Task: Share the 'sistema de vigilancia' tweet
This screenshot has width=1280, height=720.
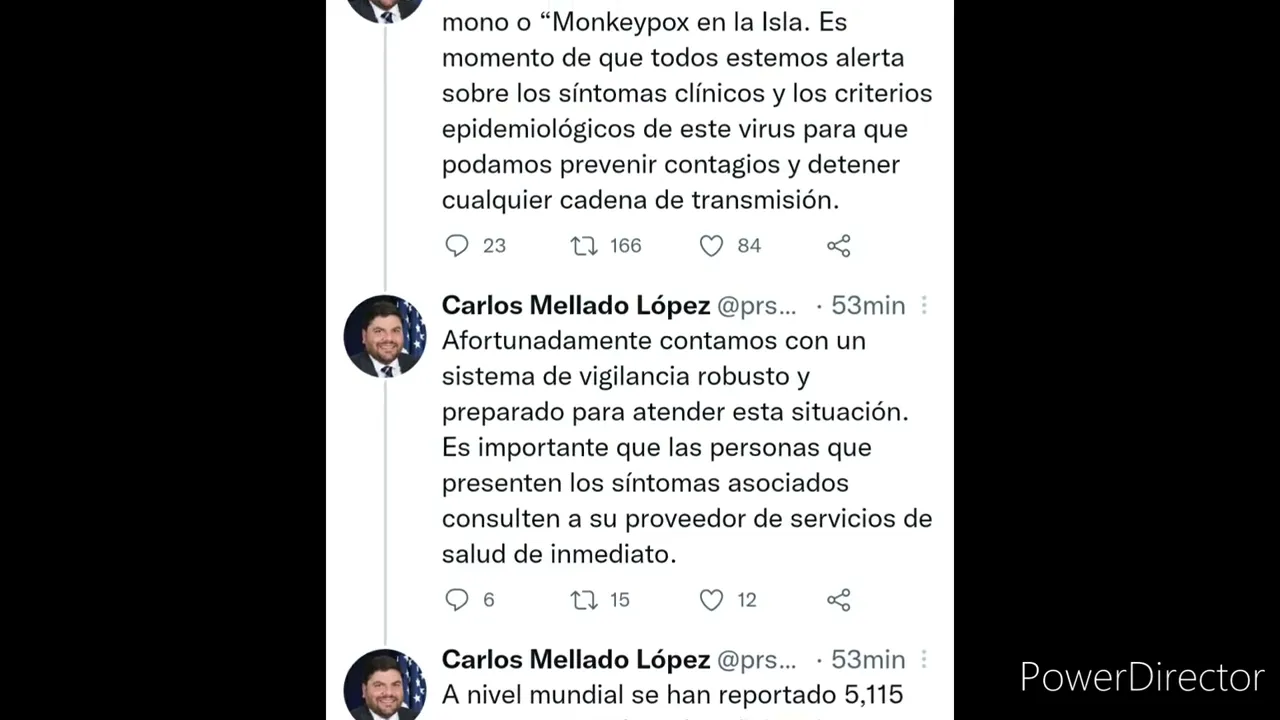Action: (x=839, y=600)
